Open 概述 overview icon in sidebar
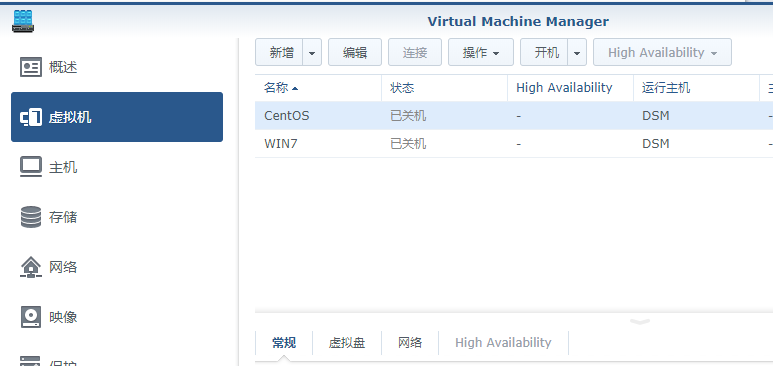The height and width of the screenshot is (366, 773). pos(31,67)
